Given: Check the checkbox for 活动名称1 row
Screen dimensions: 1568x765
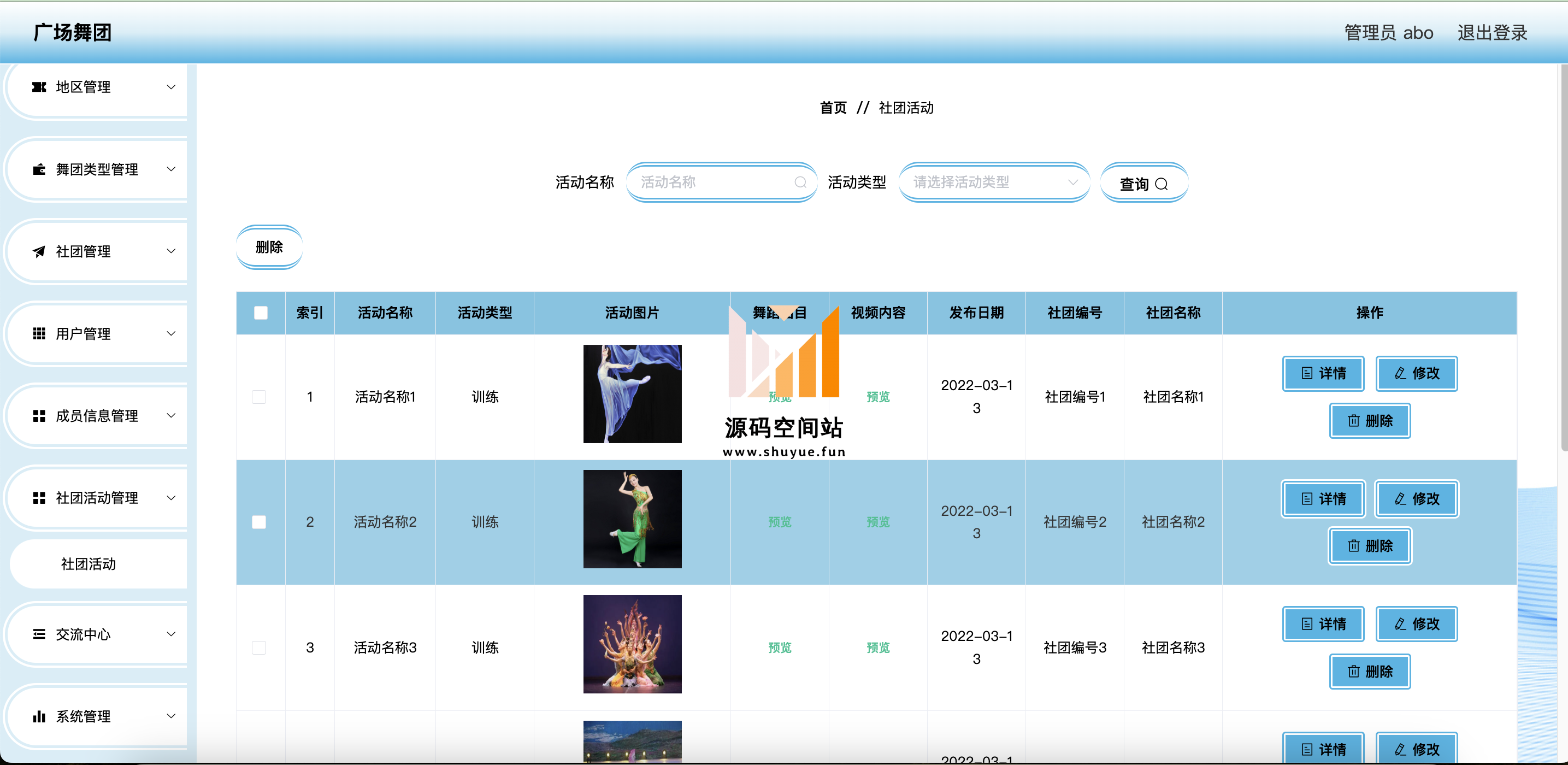Looking at the screenshot, I should [x=259, y=397].
